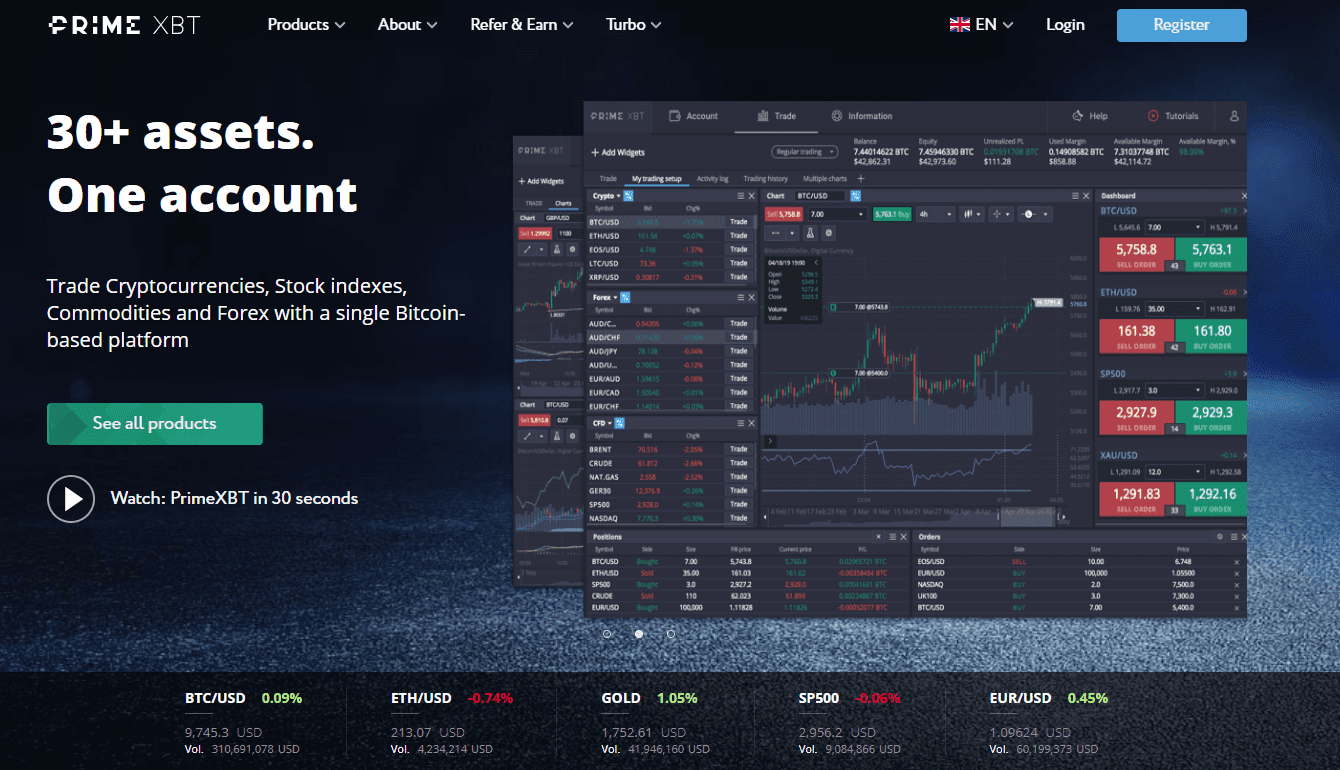1340x770 pixels.
Task: Click the red Sell 5,758.8 chart button
Action: point(785,214)
